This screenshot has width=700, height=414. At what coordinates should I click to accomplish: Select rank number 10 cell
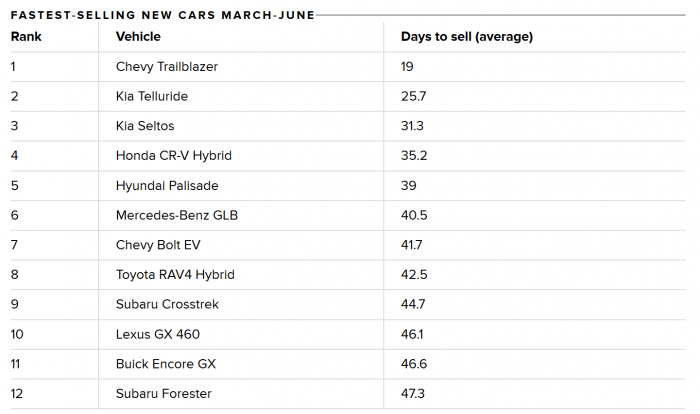click(x=17, y=334)
